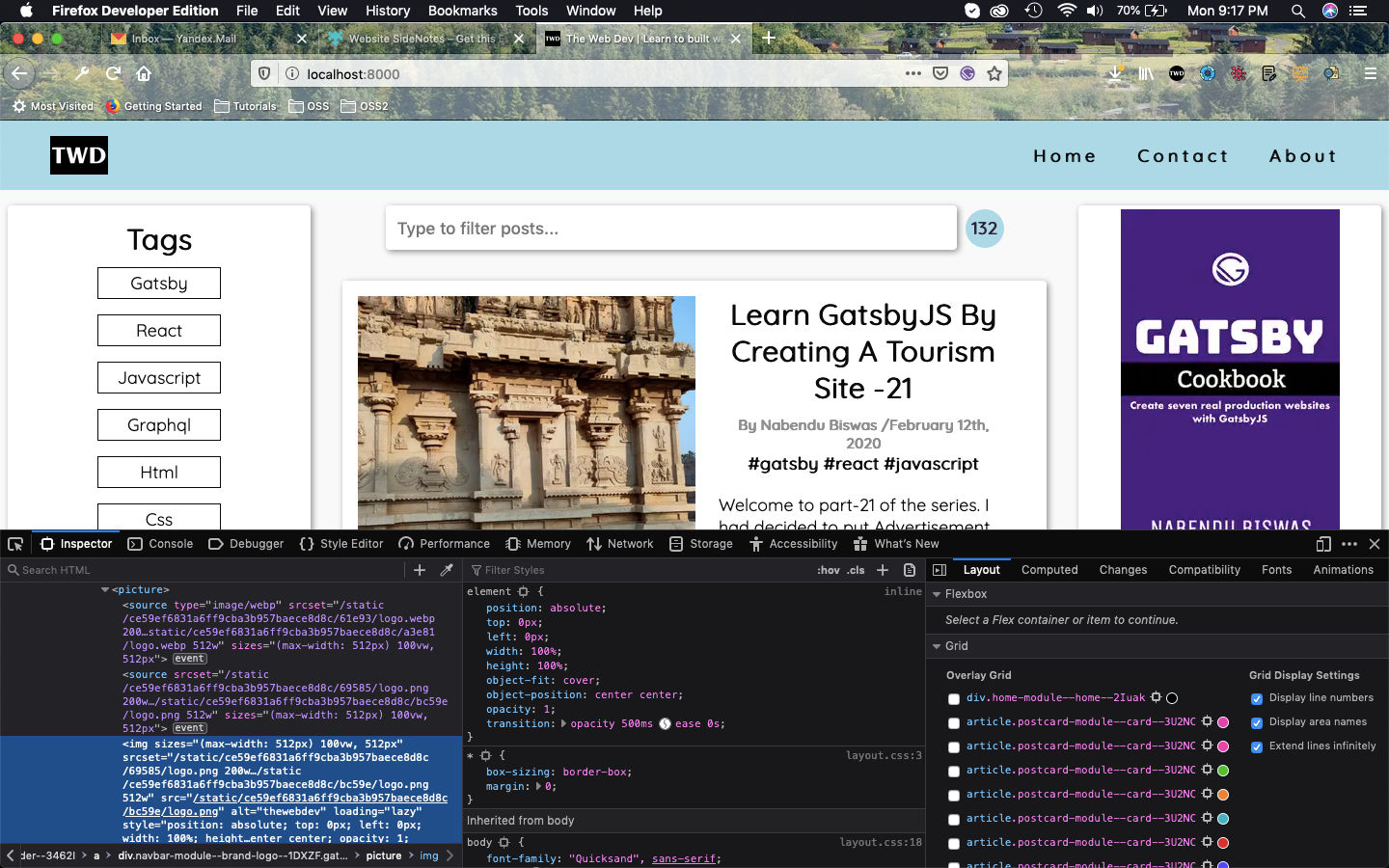The width and height of the screenshot is (1389, 868).
Task: Check the grid overlay box for the green-swatch article
Action: pyautogui.click(x=954, y=772)
